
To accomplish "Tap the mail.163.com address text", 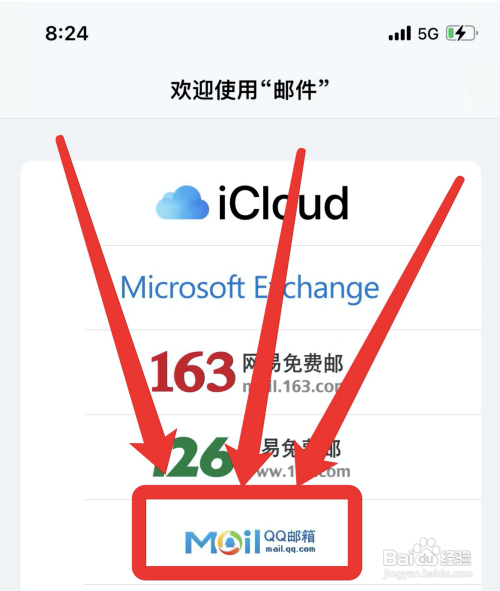I will (292, 386).
